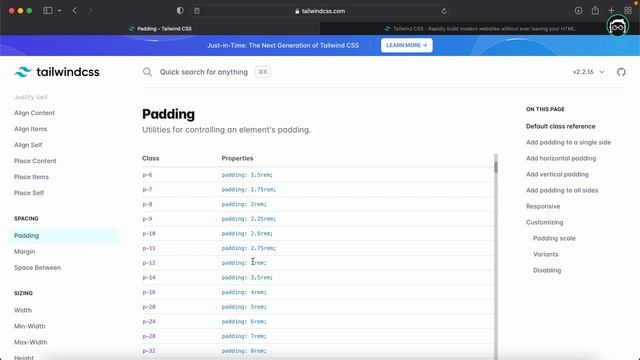The width and height of the screenshot is (640, 360).
Task: Click the LEARN MORE banner button
Action: pyautogui.click(x=407, y=45)
